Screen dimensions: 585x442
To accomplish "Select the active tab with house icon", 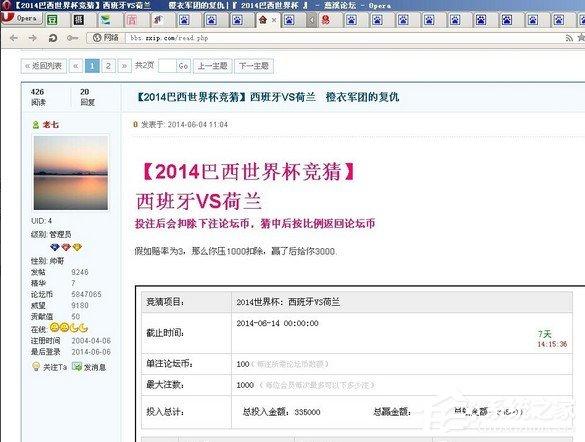I will (x=263, y=20).
